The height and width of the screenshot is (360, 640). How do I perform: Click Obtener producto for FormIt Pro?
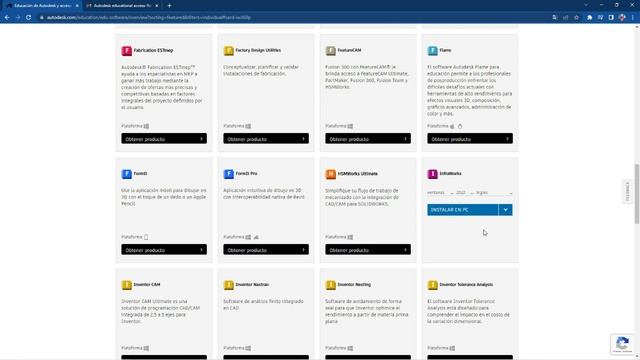pos(266,250)
